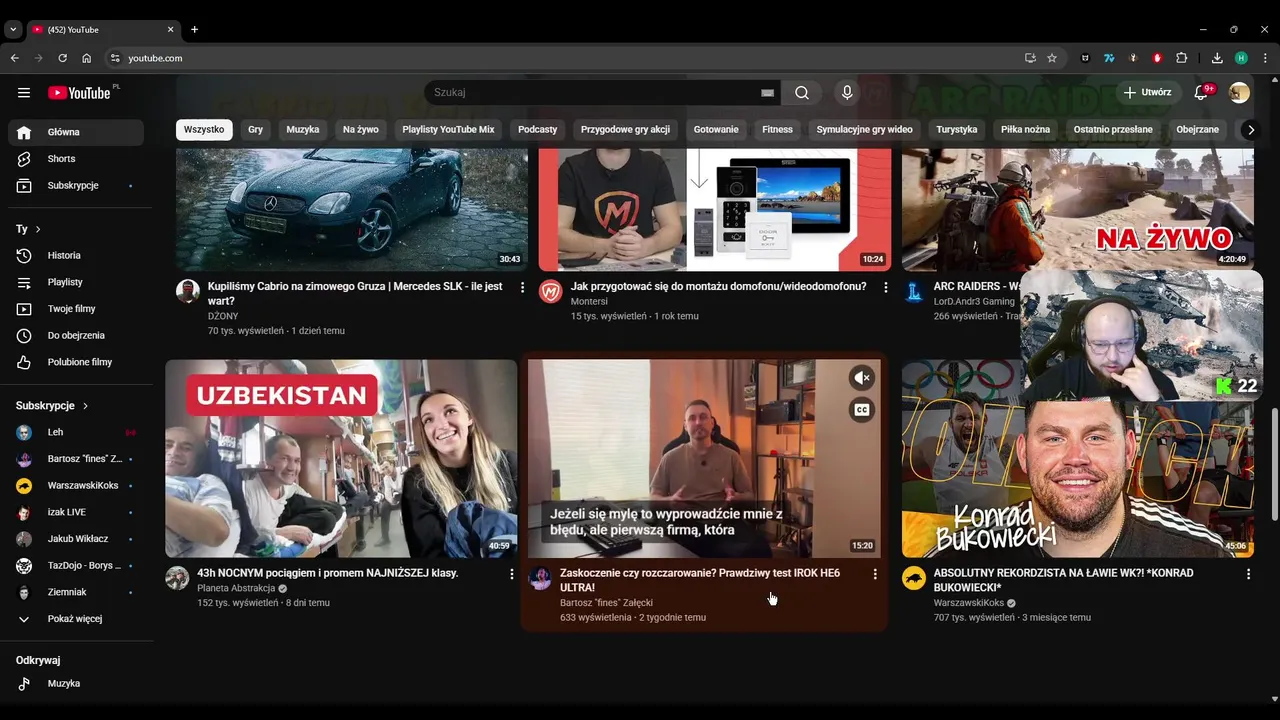Open the notifications bell
The height and width of the screenshot is (720, 1280).
click(1201, 93)
